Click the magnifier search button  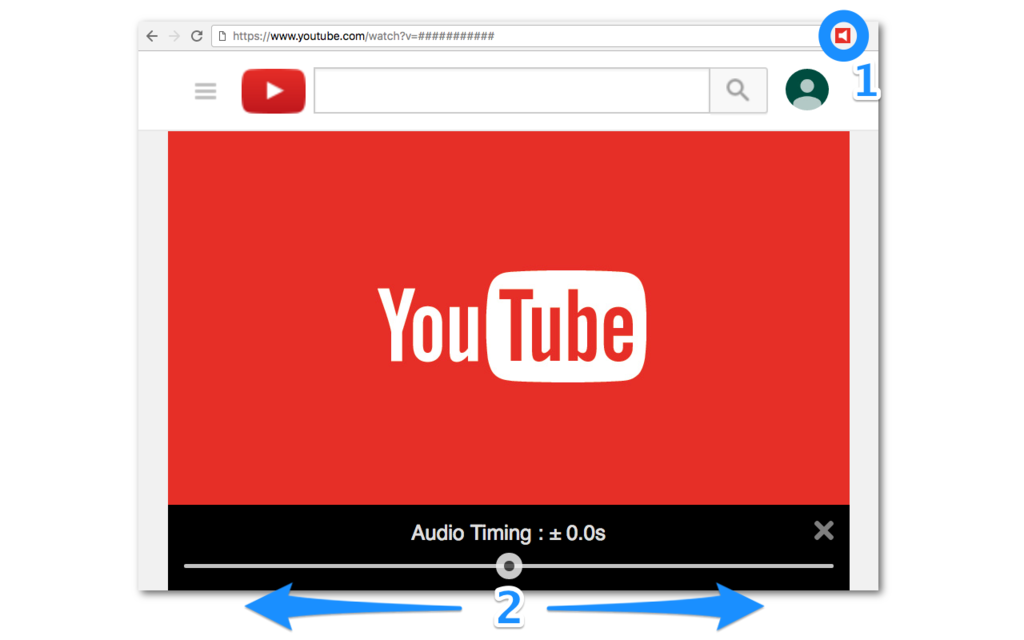pyautogui.click(x=738, y=90)
